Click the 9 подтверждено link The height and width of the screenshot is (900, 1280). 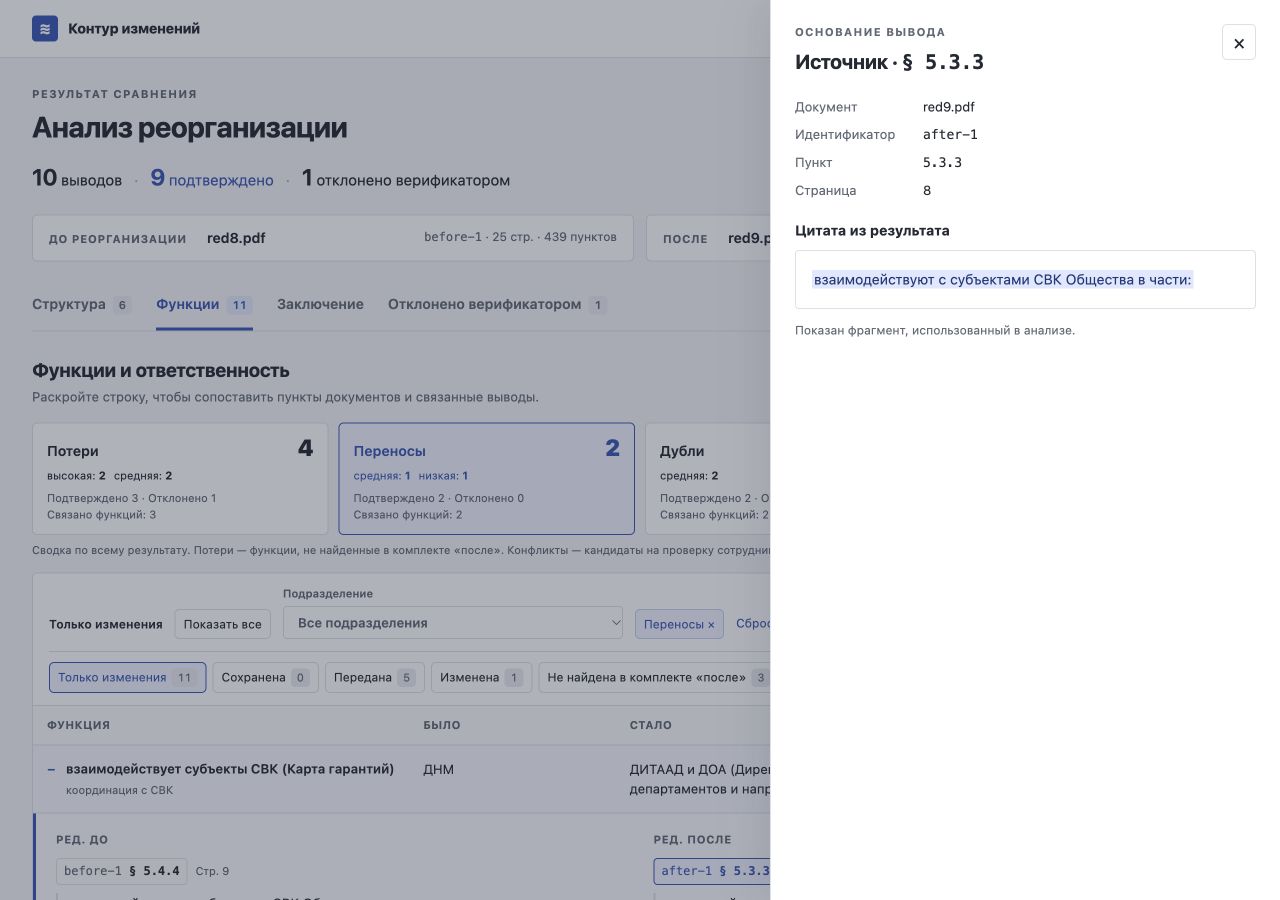click(x=212, y=180)
